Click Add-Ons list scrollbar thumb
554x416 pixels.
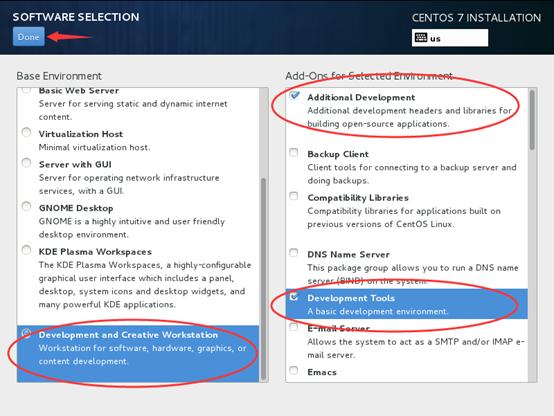532,120
